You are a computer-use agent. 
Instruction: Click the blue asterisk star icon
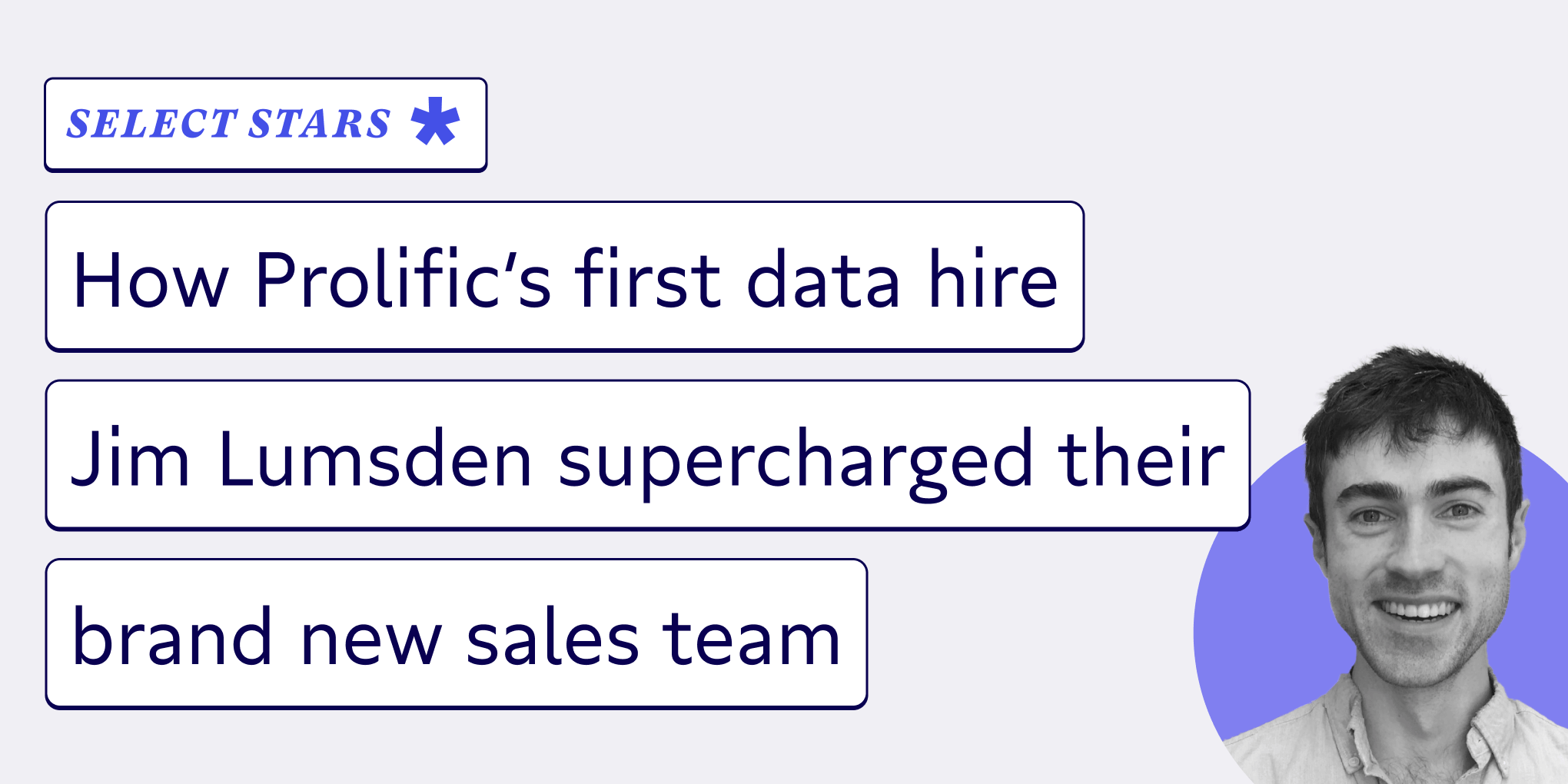[435, 121]
